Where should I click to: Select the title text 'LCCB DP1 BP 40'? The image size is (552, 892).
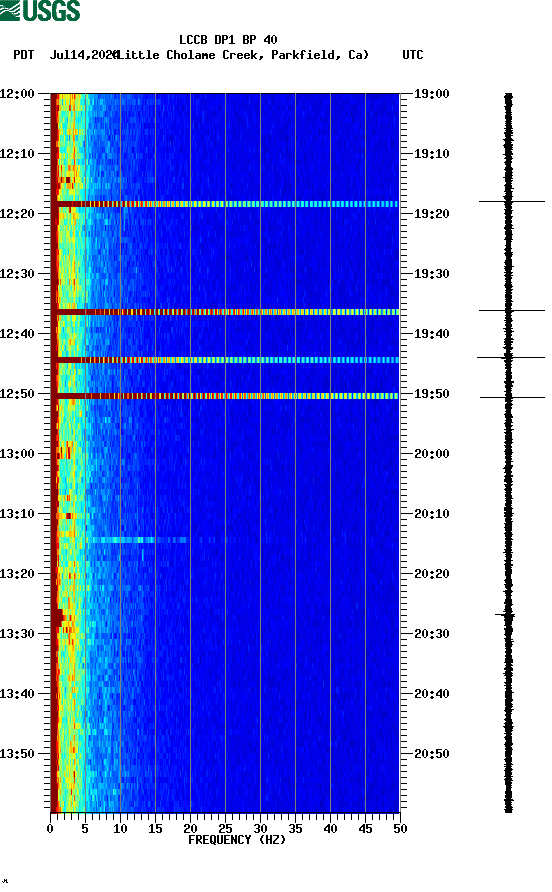tap(228, 40)
